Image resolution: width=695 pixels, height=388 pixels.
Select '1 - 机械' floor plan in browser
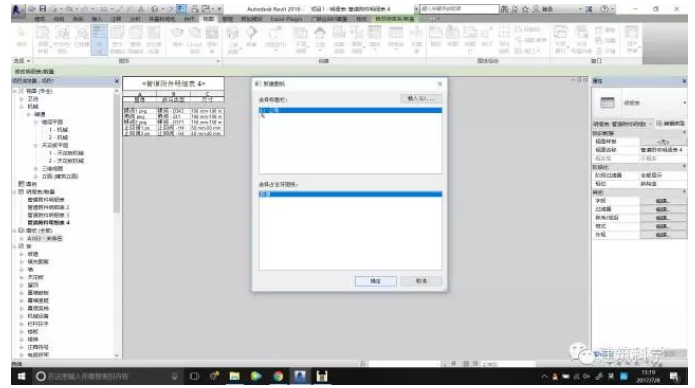(x=58, y=130)
